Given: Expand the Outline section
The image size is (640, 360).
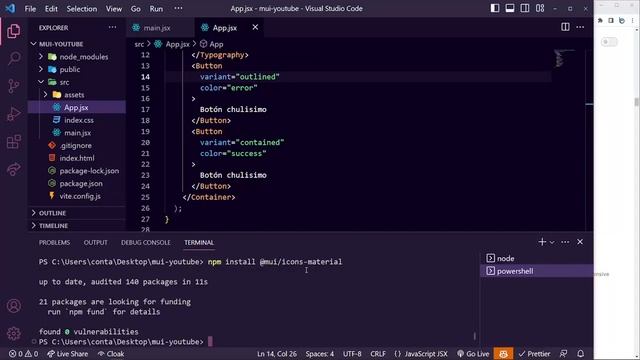Looking at the screenshot, I should 77,213.
